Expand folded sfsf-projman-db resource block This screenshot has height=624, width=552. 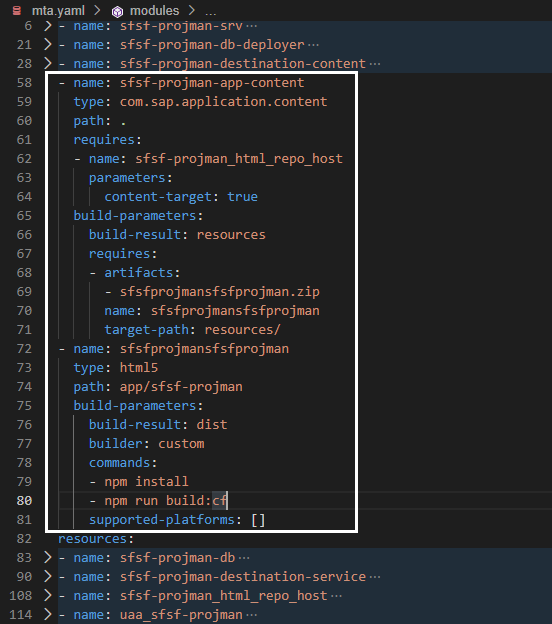pos(48,558)
